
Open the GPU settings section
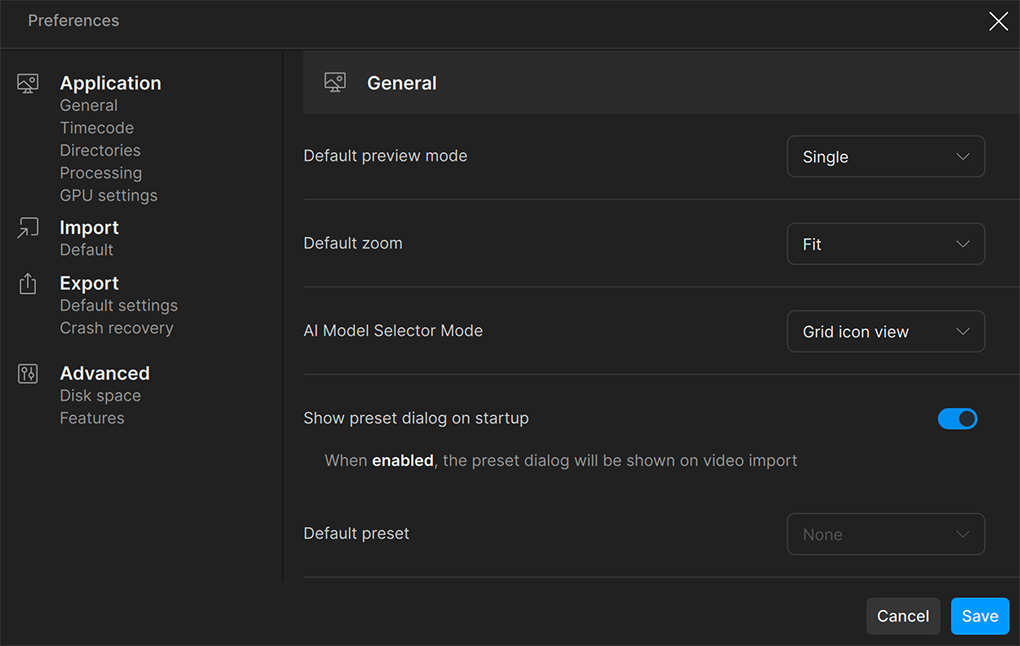click(108, 195)
